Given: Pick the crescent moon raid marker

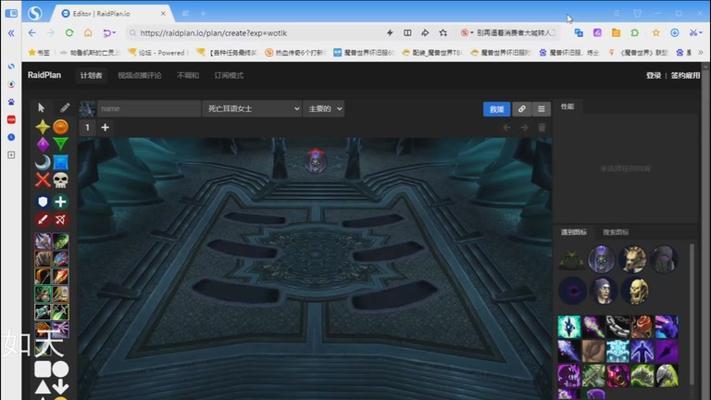Looking at the screenshot, I should coord(43,162).
